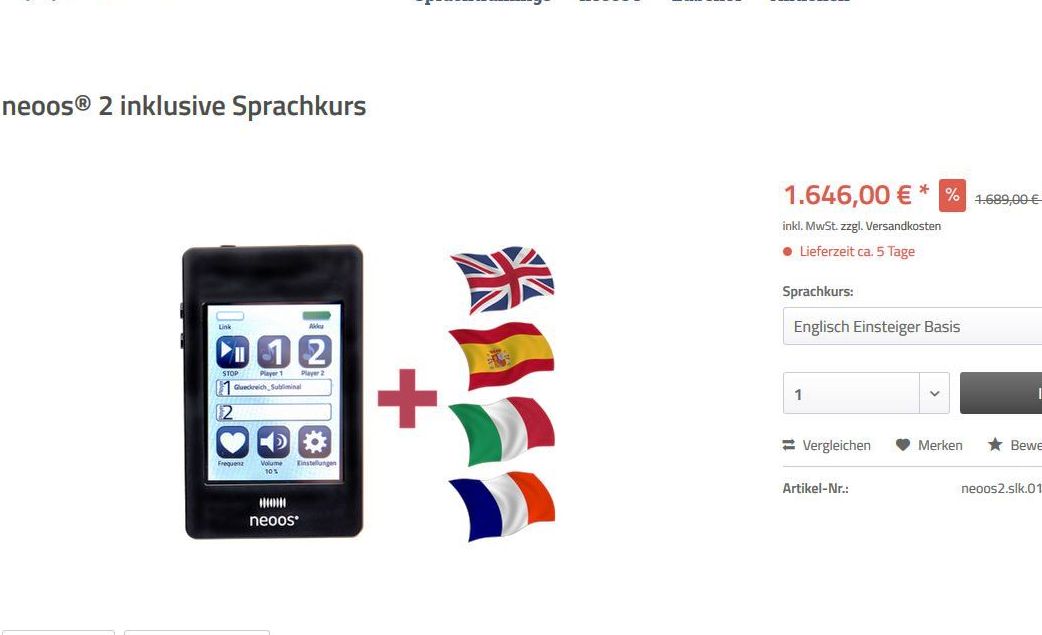The image size is (1042, 635).
Task: Click the red plus sign graphic
Action: (407, 398)
